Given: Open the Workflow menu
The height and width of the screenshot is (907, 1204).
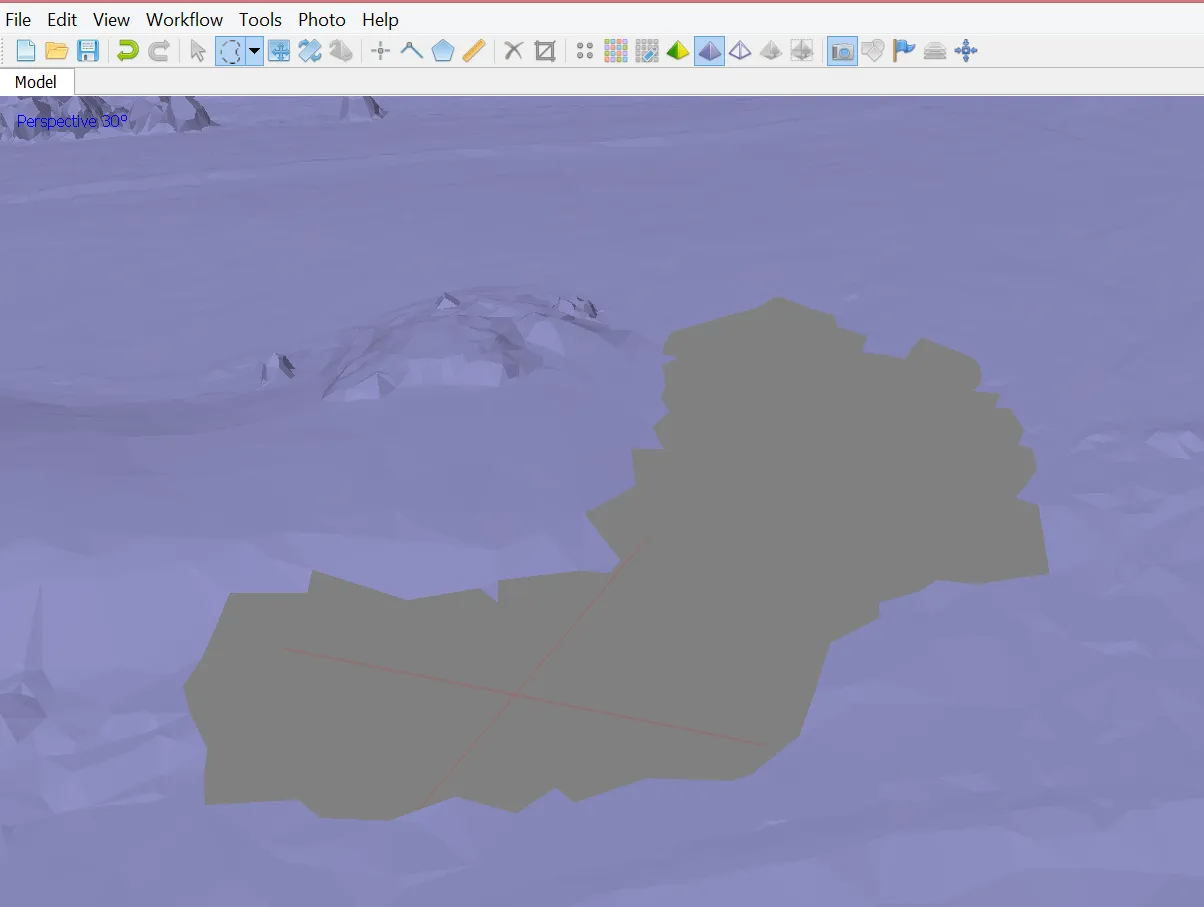Looking at the screenshot, I should [x=184, y=20].
